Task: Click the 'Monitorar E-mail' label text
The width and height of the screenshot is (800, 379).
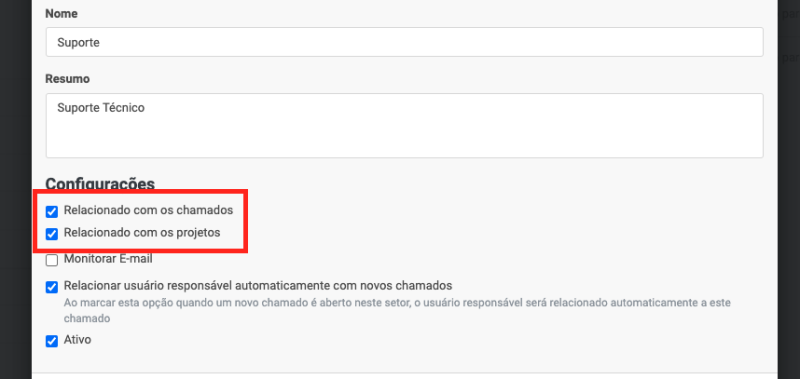Action: coord(108,259)
